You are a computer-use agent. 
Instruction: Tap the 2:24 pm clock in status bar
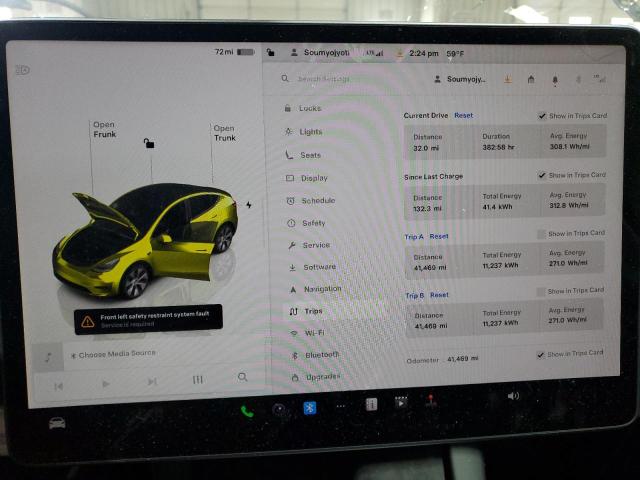click(x=424, y=53)
